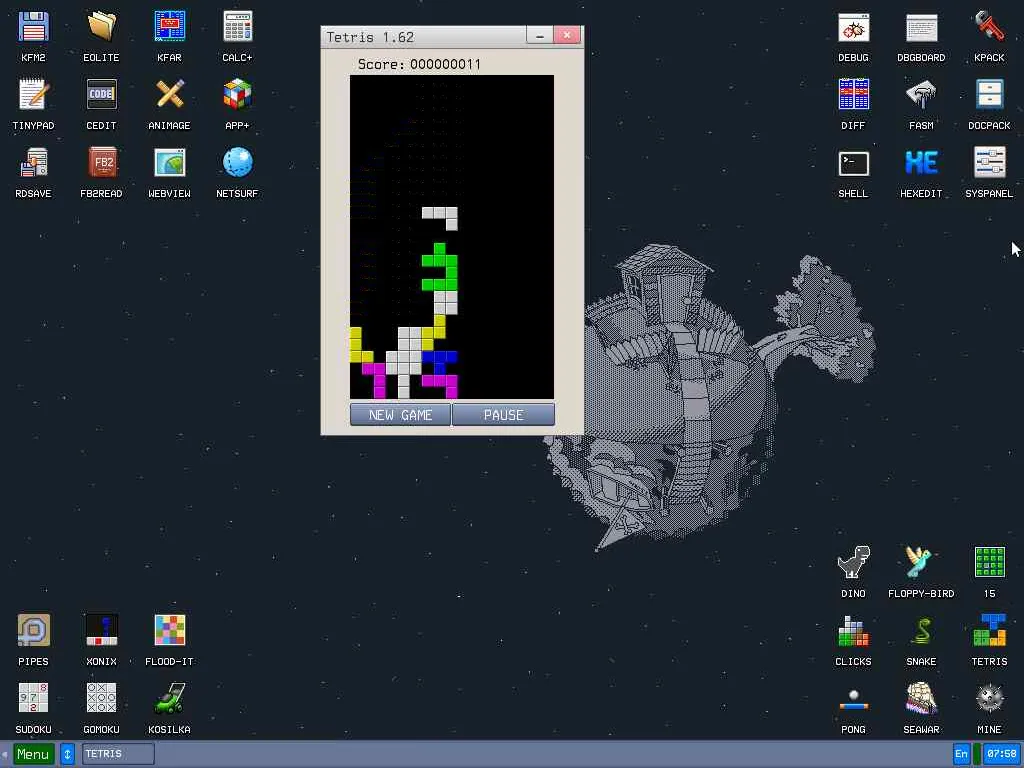Open the WEBVIEW browser icon
The image size is (1024, 768).
(169, 163)
